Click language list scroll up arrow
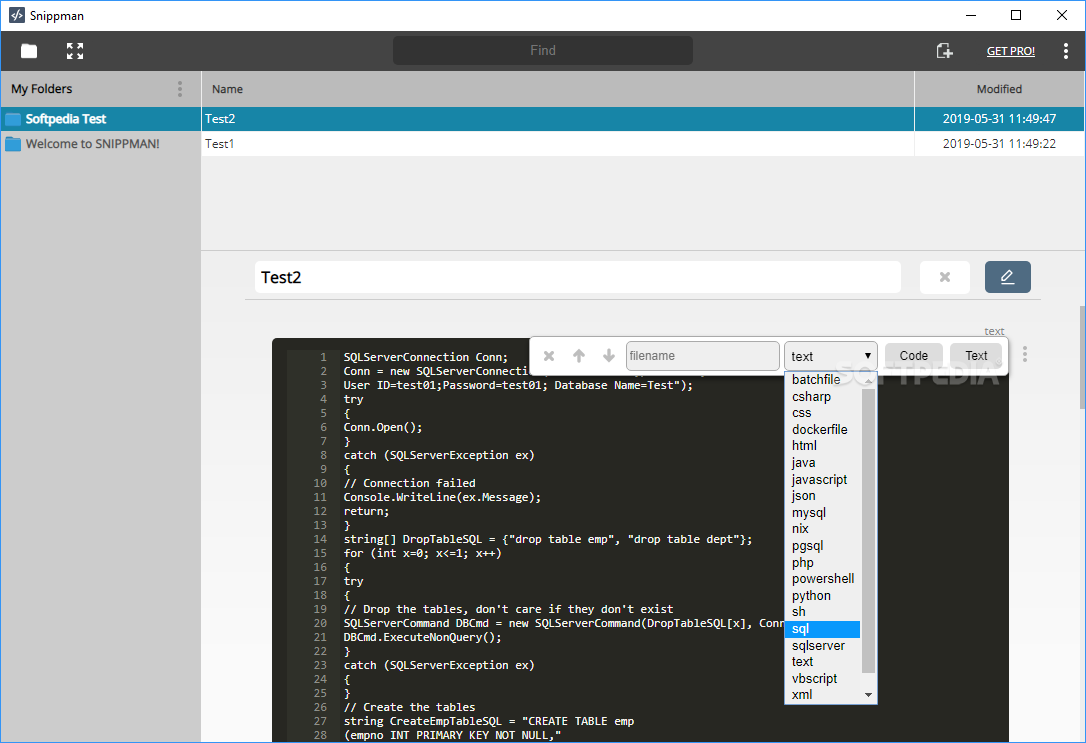 pos(869,381)
